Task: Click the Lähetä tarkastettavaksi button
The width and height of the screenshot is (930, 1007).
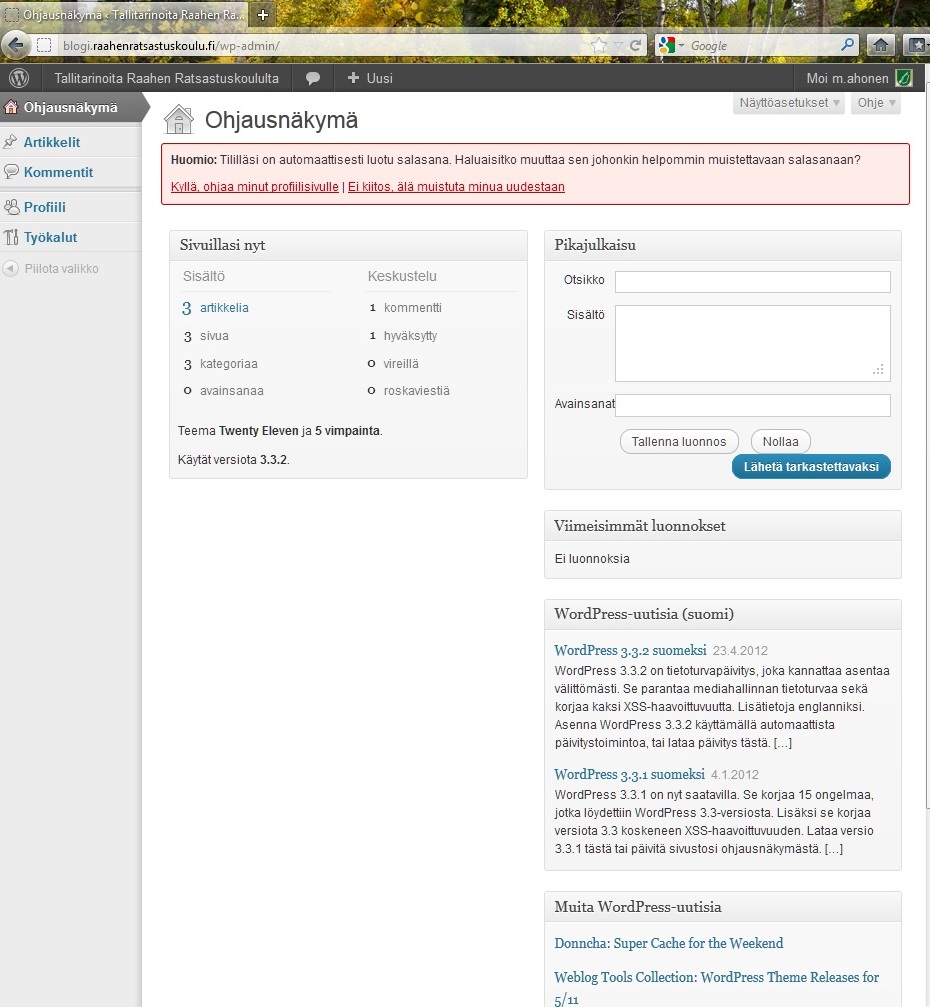Action: point(811,467)
